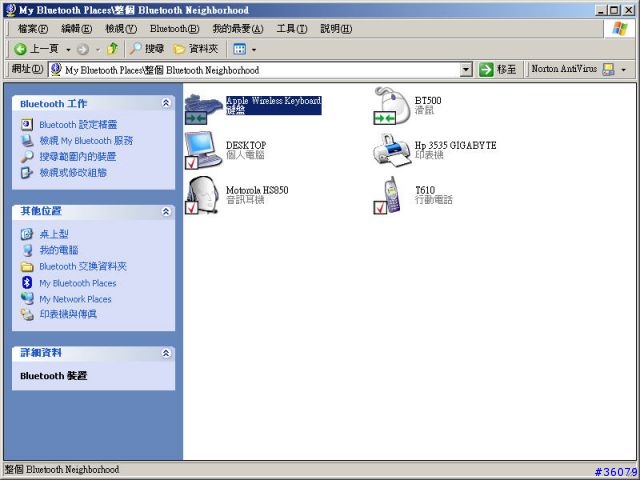Click the My Computer icon in sidebar
The width and height of the screenshot is (640, 480).
(x=27, y=250)
